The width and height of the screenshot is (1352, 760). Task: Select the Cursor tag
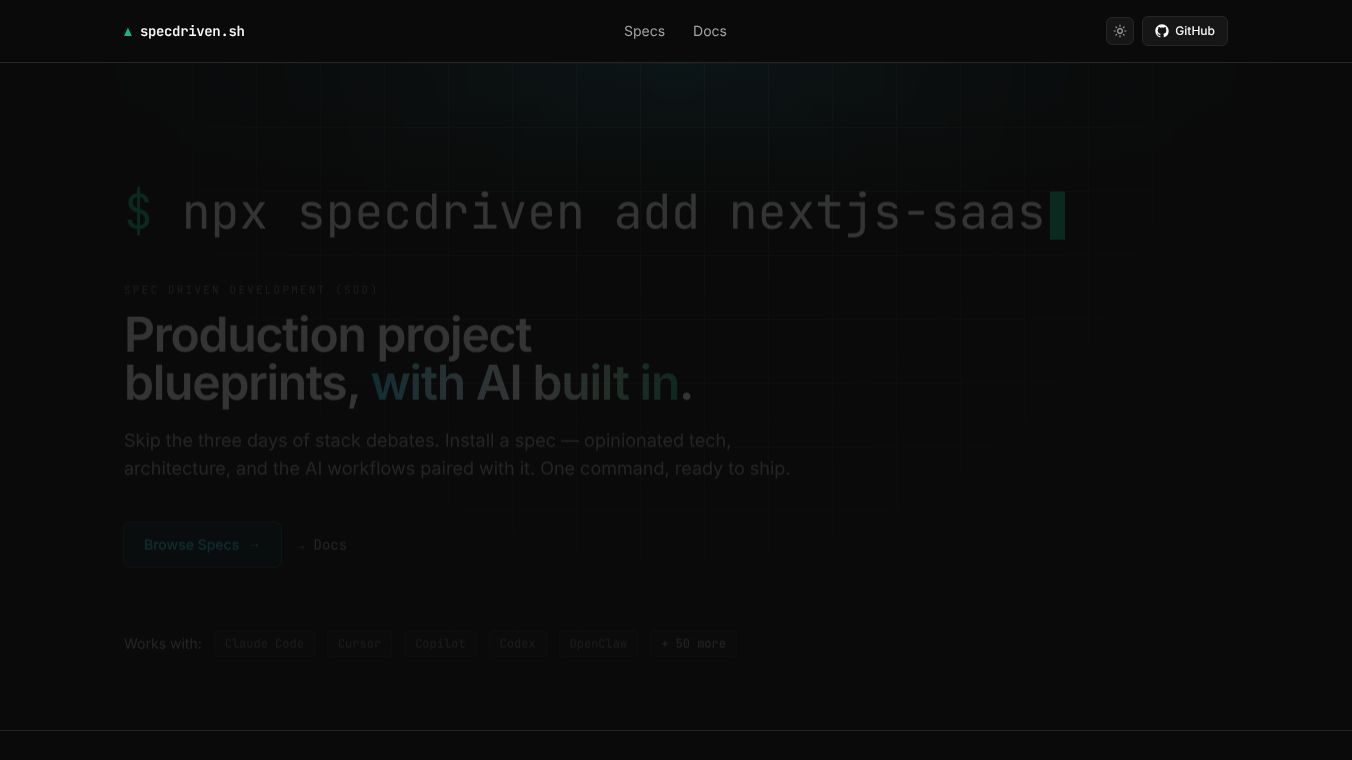[359, 643]
